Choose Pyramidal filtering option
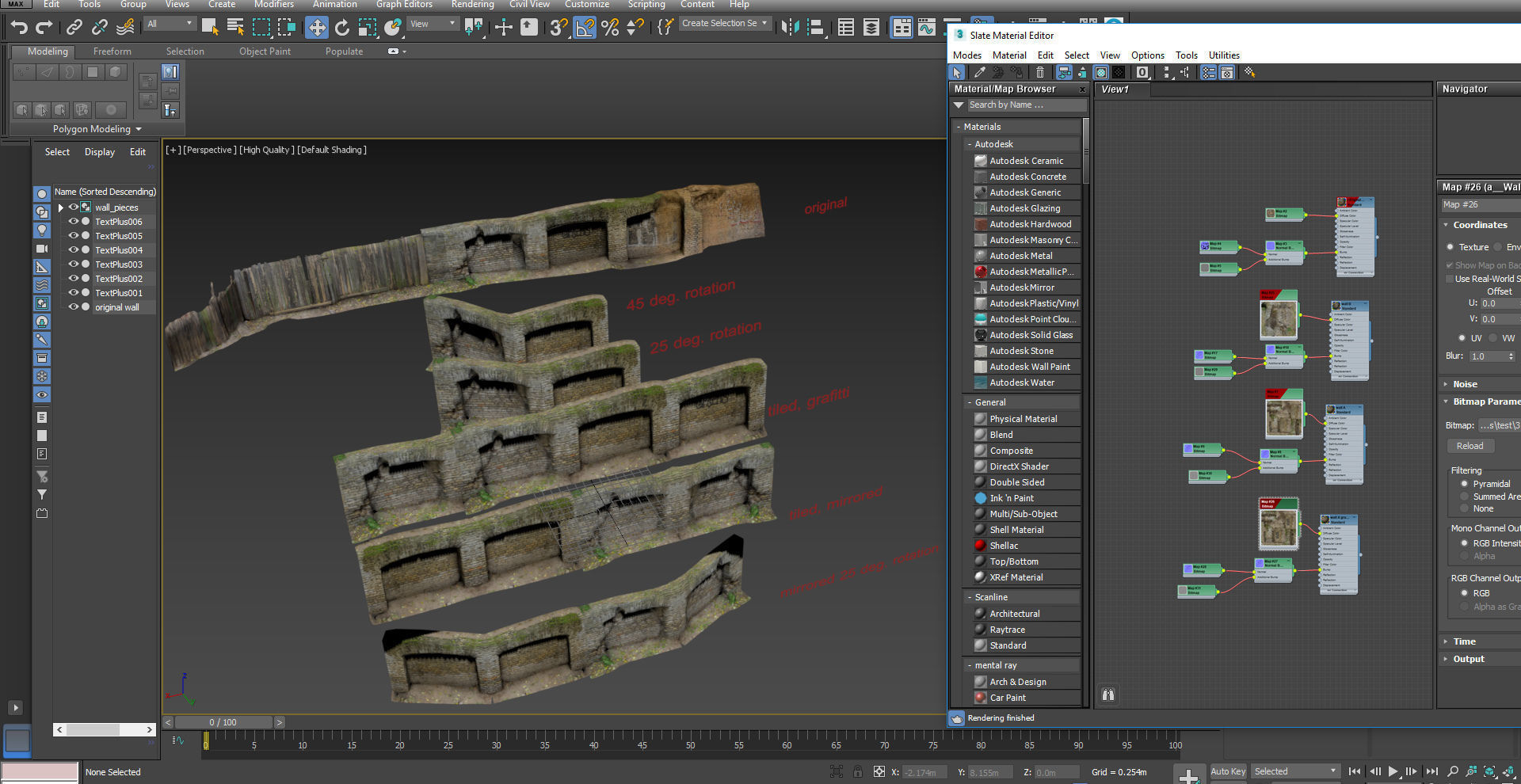This screenshot has height=784, width=1521. (x=1464, y=484)
